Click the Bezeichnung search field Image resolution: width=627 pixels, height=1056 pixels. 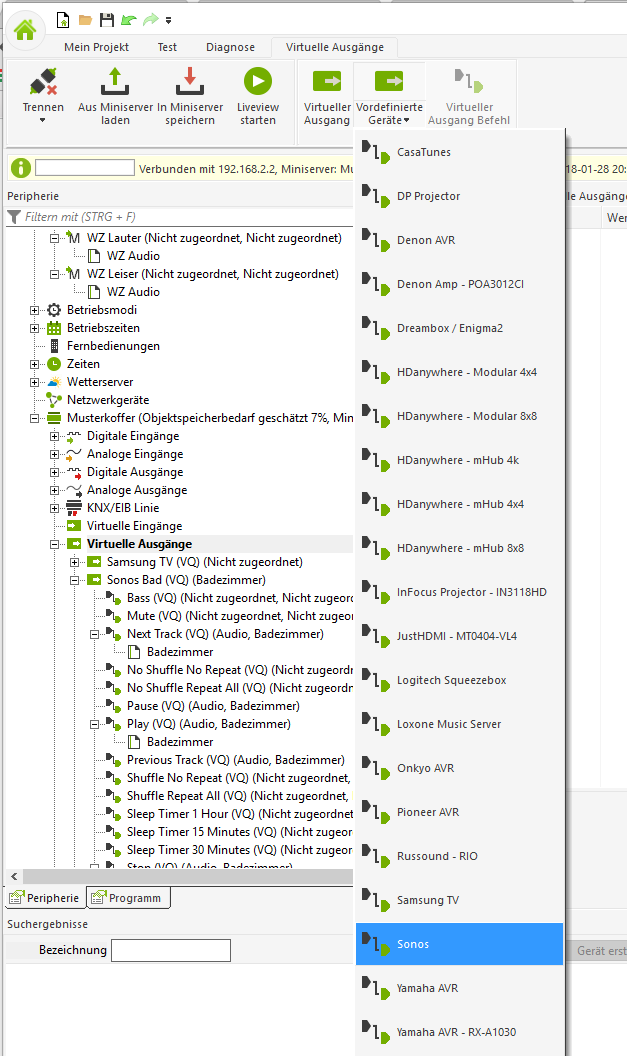[x=171, y=950]
